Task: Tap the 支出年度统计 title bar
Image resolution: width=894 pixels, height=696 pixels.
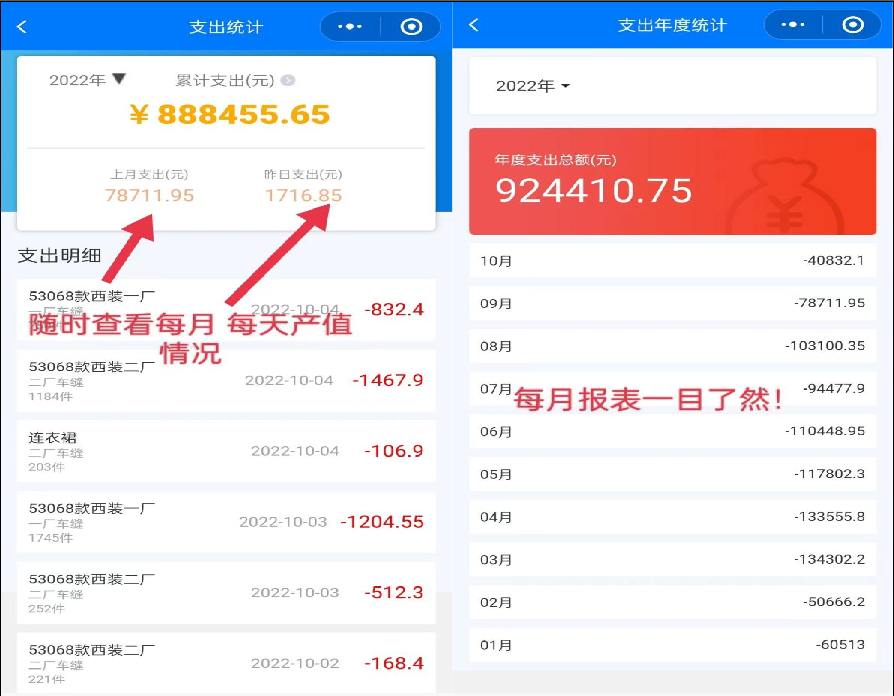Action: 673,25
